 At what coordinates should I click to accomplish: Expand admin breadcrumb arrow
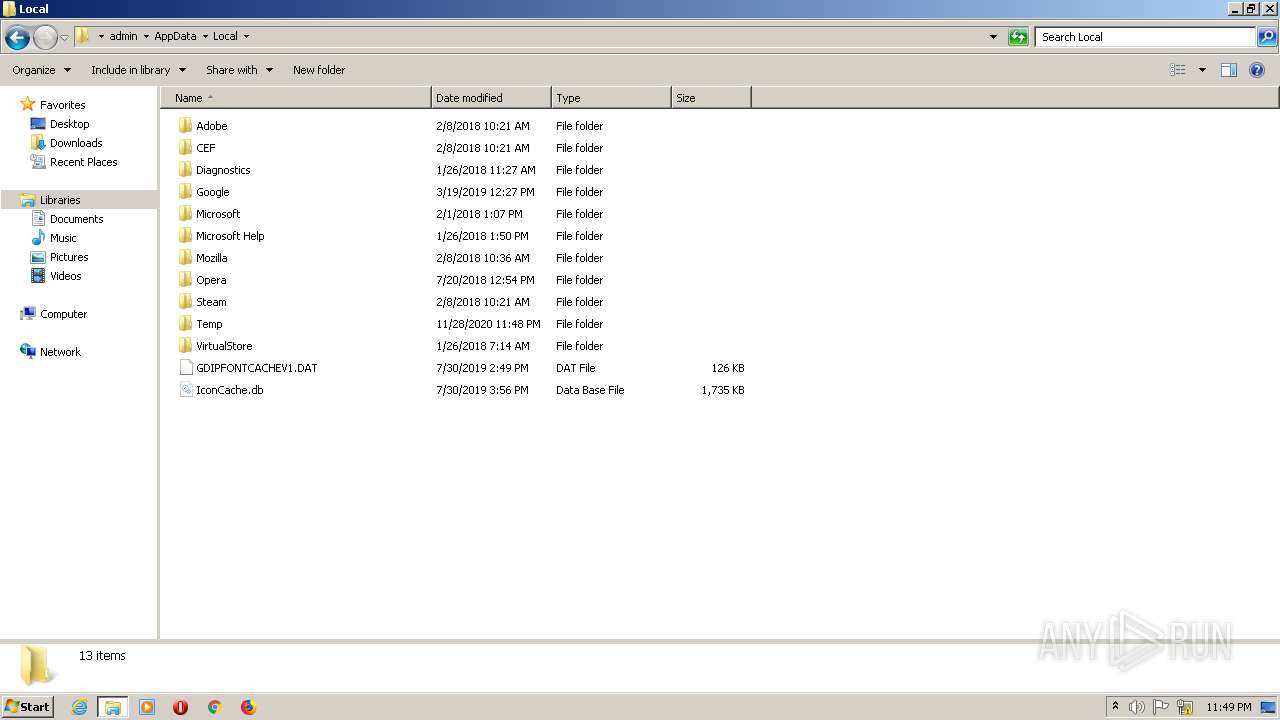click(146, 37)
